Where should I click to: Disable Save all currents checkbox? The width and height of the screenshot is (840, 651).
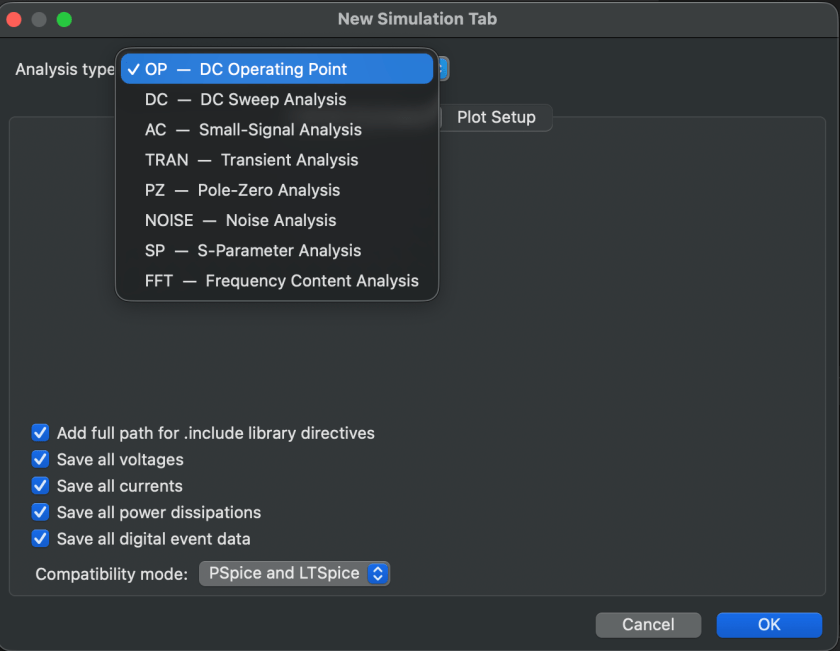[x=41, y=486]
